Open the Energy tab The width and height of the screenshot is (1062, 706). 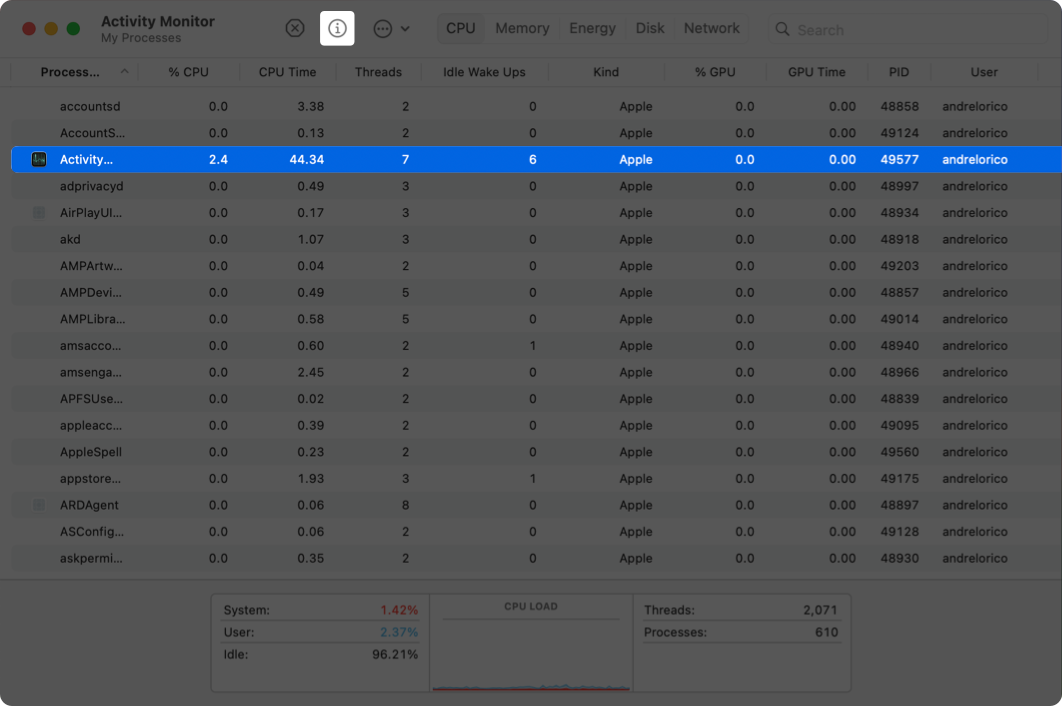(x=593, y=28)
